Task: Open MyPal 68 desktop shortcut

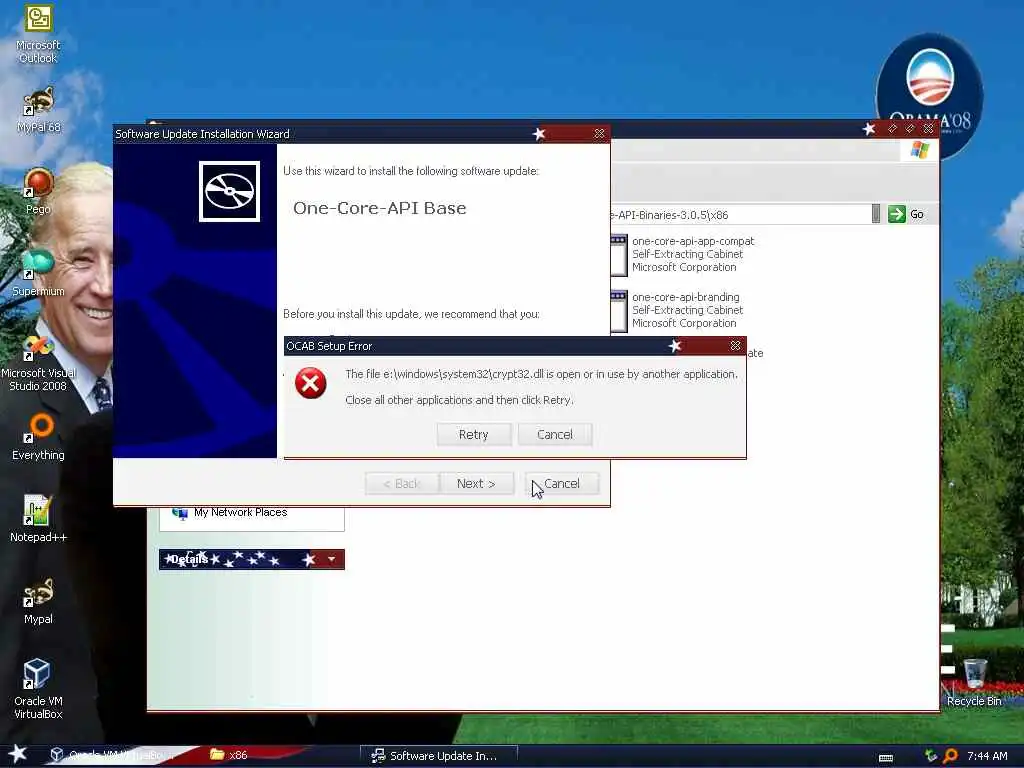Action: coord(38,110)
